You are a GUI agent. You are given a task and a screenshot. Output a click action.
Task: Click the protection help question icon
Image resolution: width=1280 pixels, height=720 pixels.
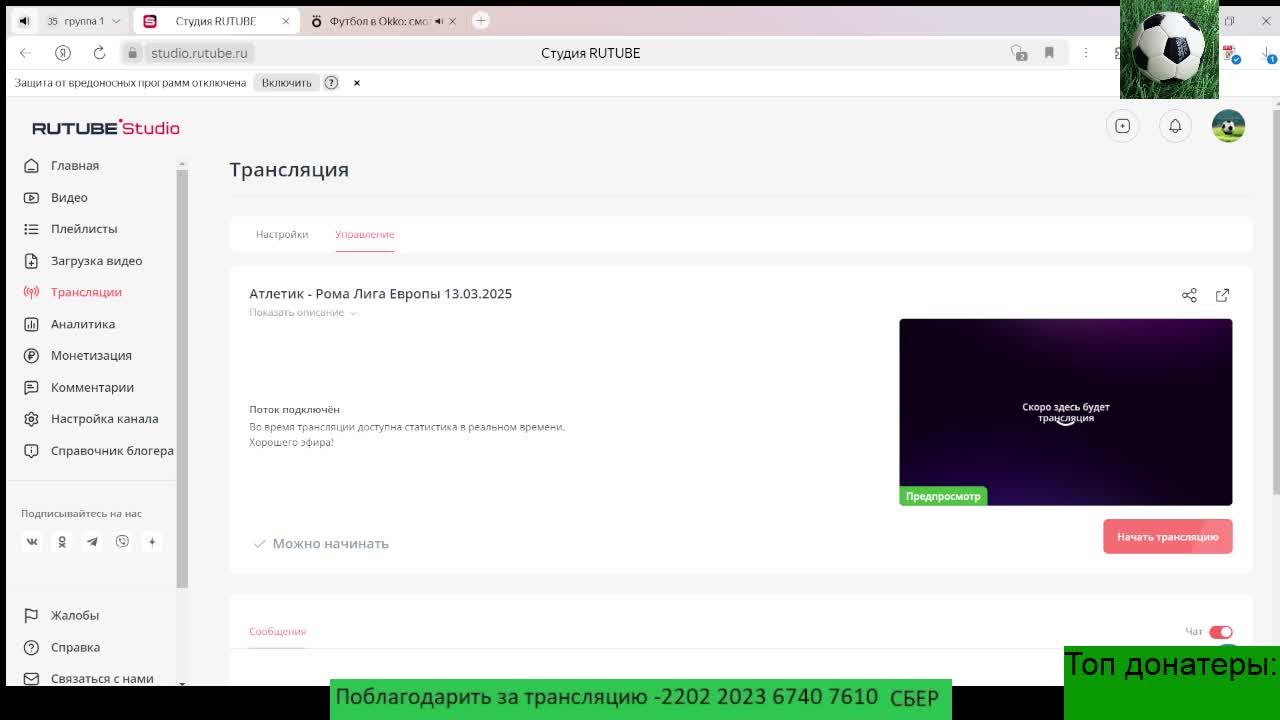coord(331,83)
